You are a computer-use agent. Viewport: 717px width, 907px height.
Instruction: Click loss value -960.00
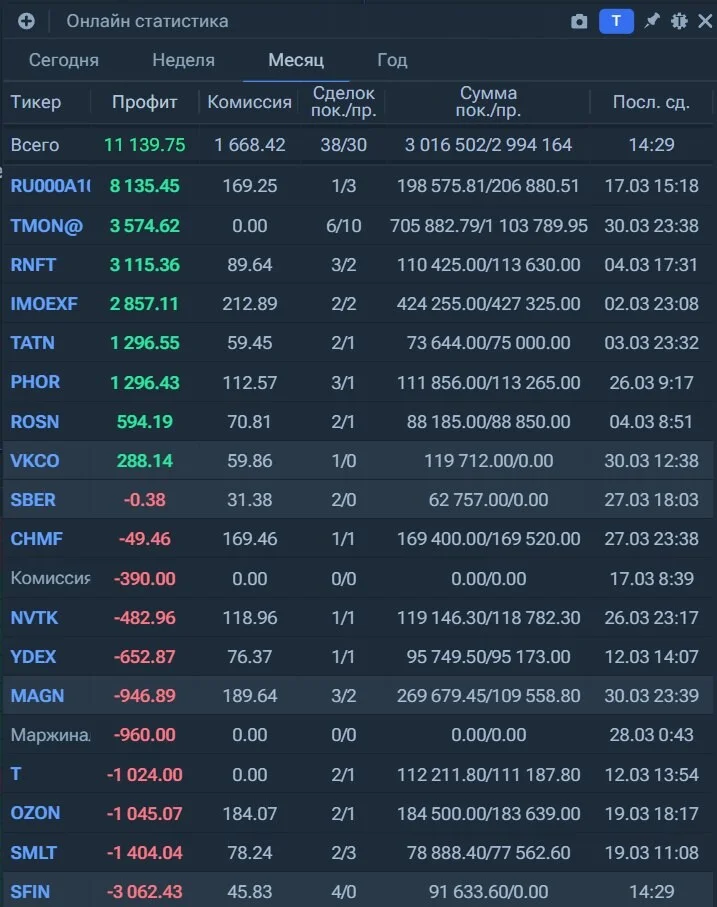145,735
